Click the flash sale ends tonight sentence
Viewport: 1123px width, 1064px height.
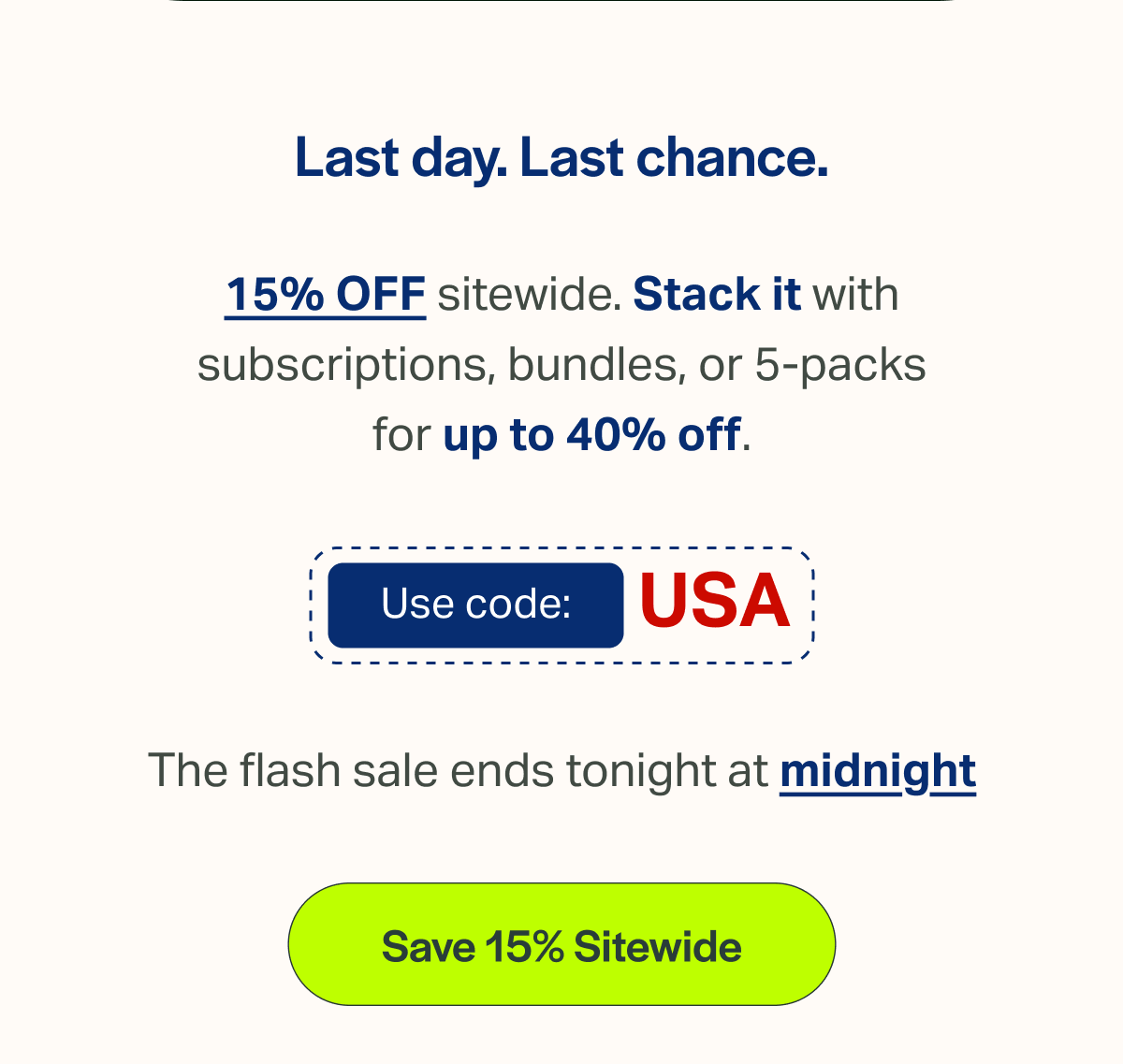pos(561,770)
